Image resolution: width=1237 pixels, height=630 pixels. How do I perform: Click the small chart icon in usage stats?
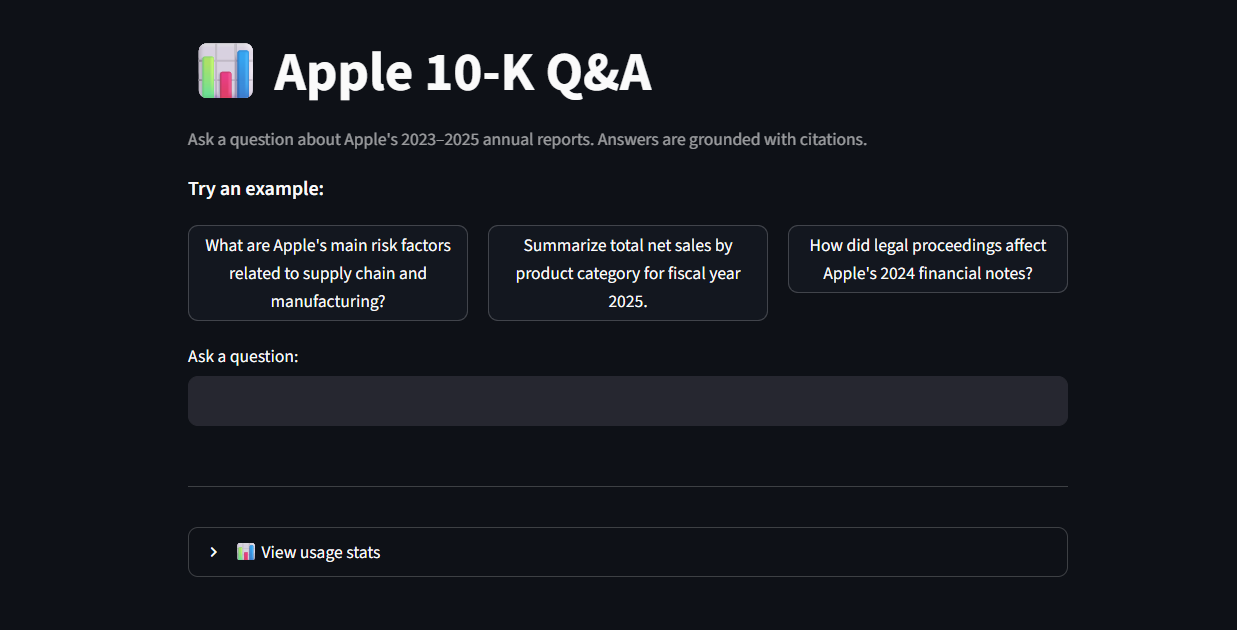(x=246, y=552)
